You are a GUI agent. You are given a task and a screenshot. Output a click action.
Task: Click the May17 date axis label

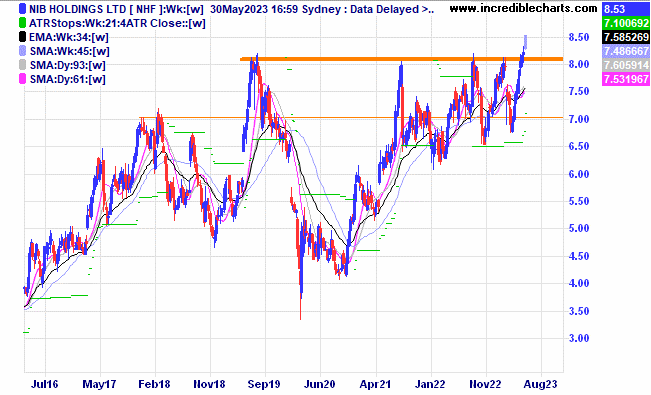tap(100, 384)
